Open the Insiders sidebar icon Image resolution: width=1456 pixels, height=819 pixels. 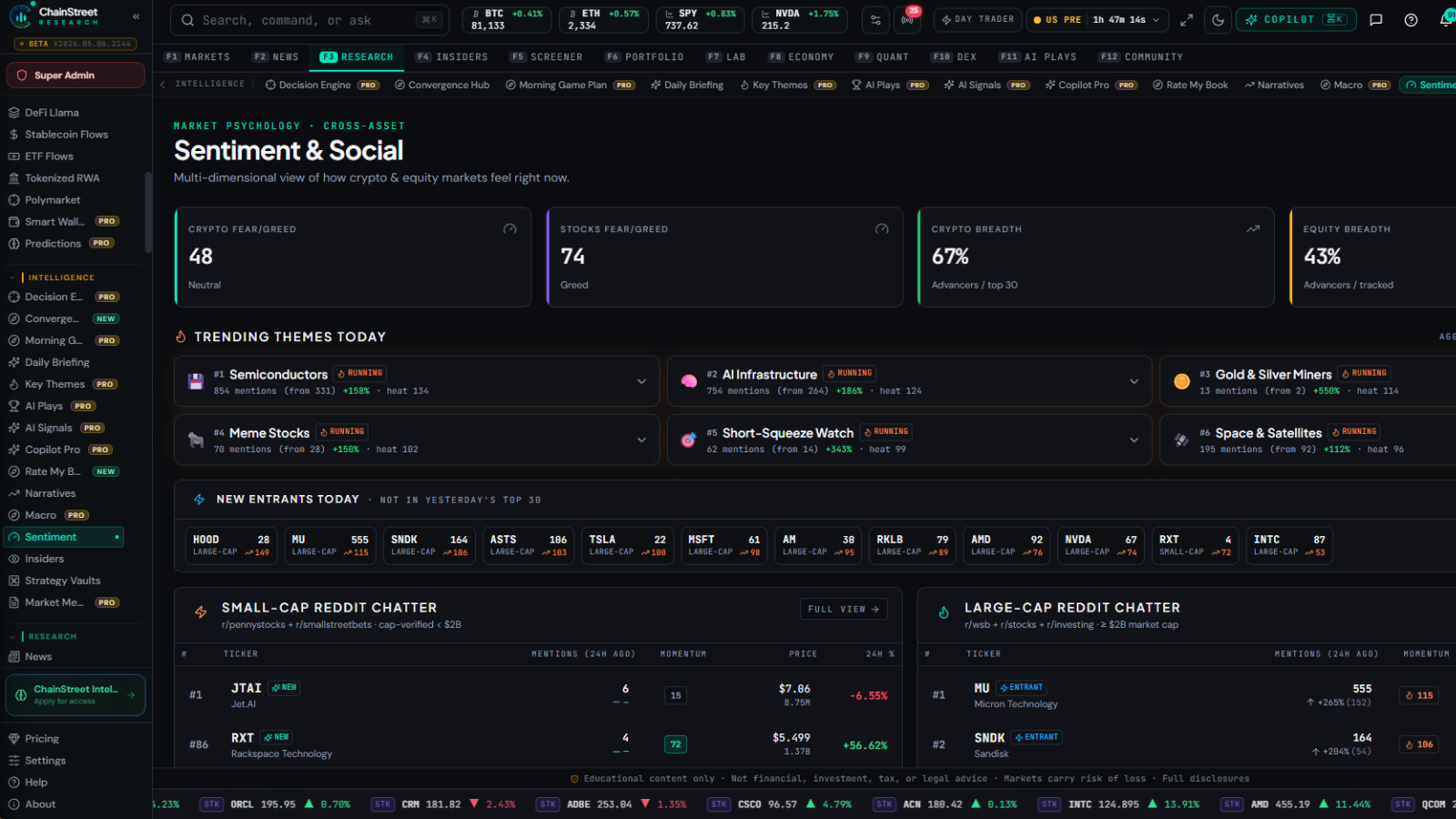pos(14,559)
